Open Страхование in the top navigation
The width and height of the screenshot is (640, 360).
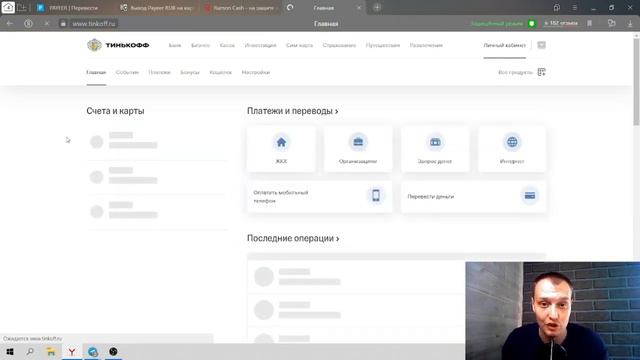[x=339, y=45]
